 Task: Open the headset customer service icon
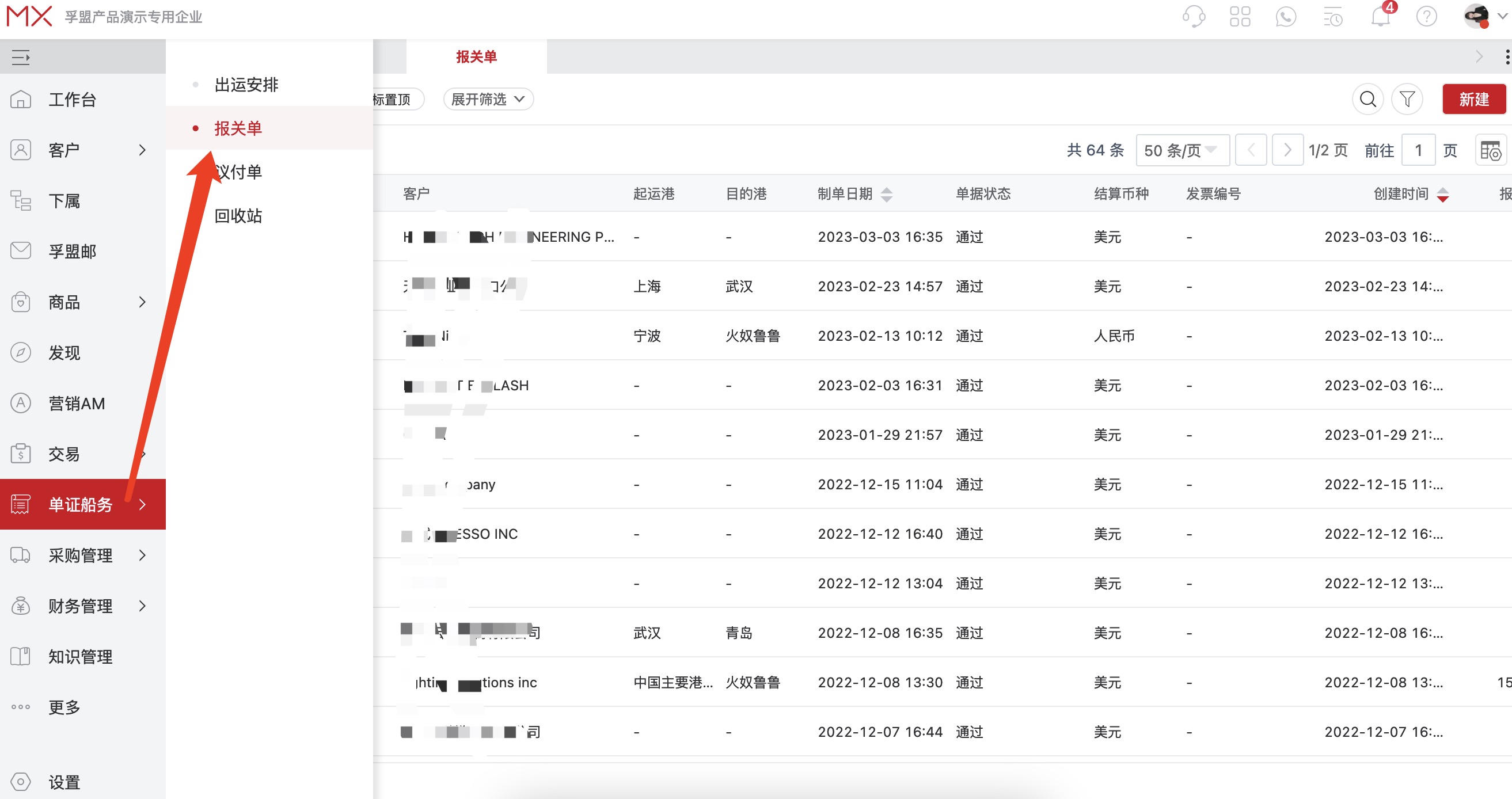[1193, 17]
